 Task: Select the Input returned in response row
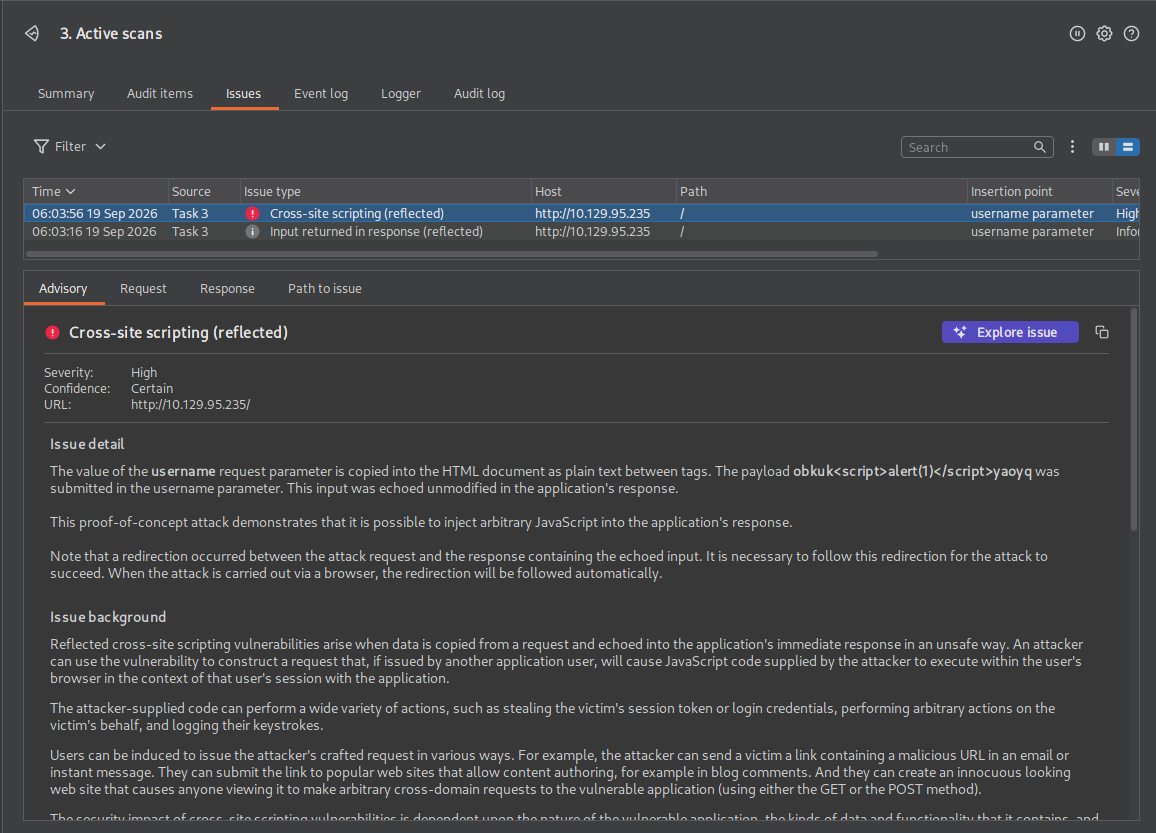tap(581, 231)
